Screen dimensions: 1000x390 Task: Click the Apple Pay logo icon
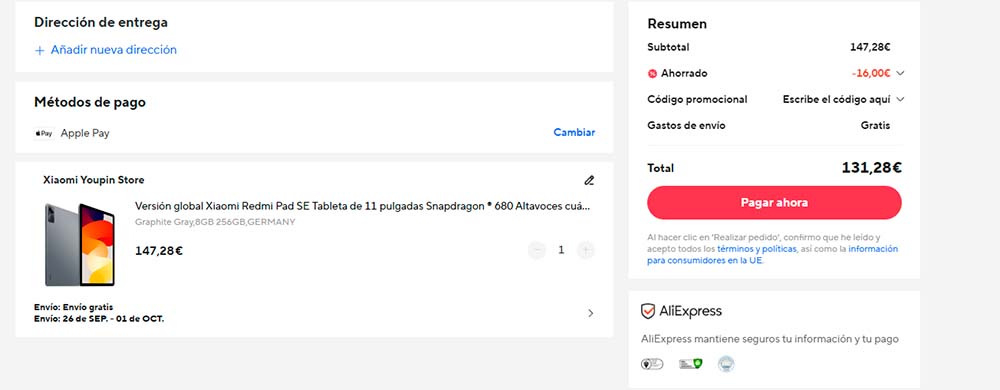point(44,133)
